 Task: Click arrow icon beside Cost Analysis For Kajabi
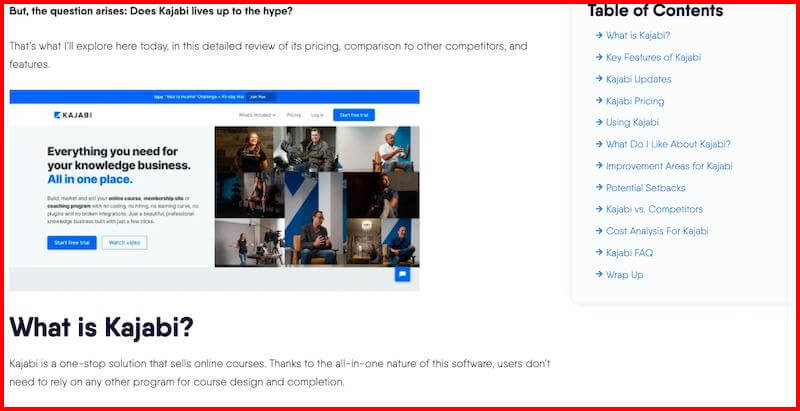pos(599,230)
